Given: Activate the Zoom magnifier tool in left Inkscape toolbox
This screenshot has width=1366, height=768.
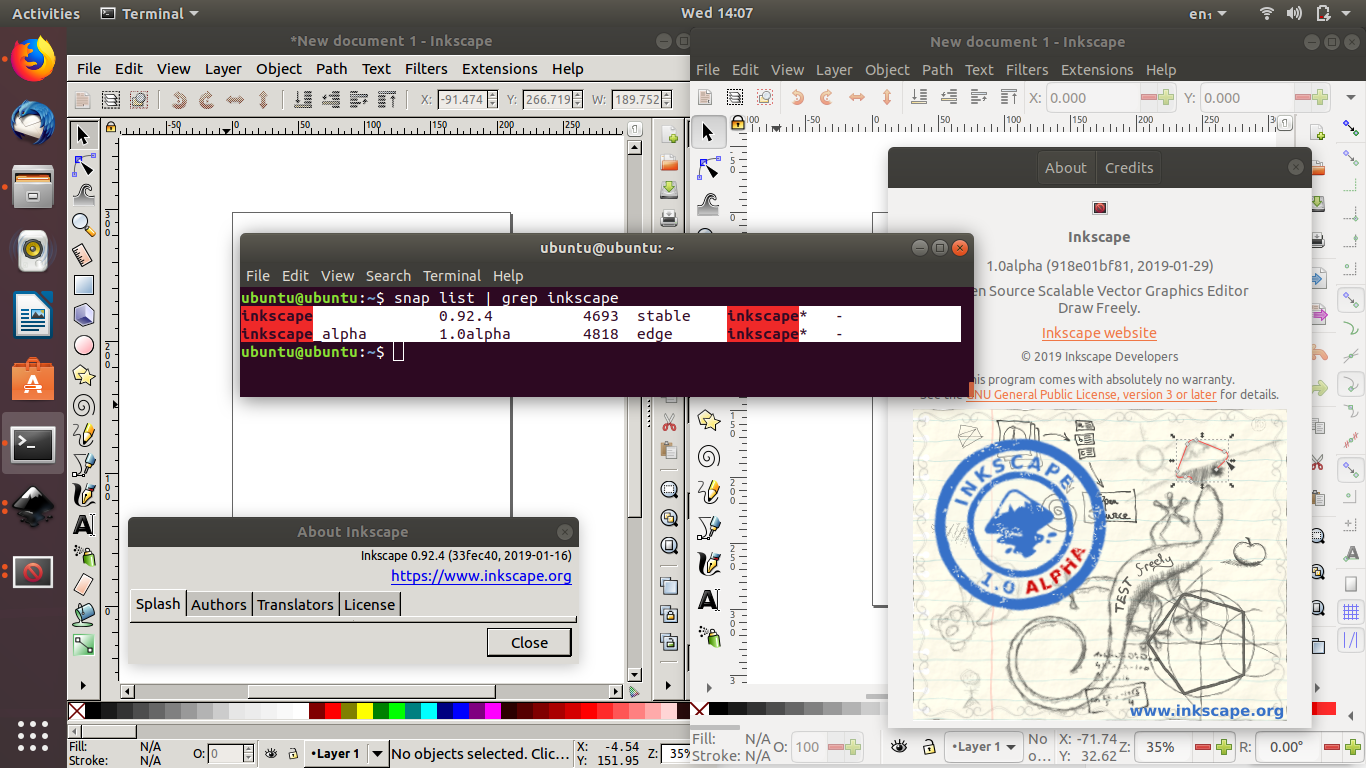Looking at the screenshot, I should click(84, 224).
